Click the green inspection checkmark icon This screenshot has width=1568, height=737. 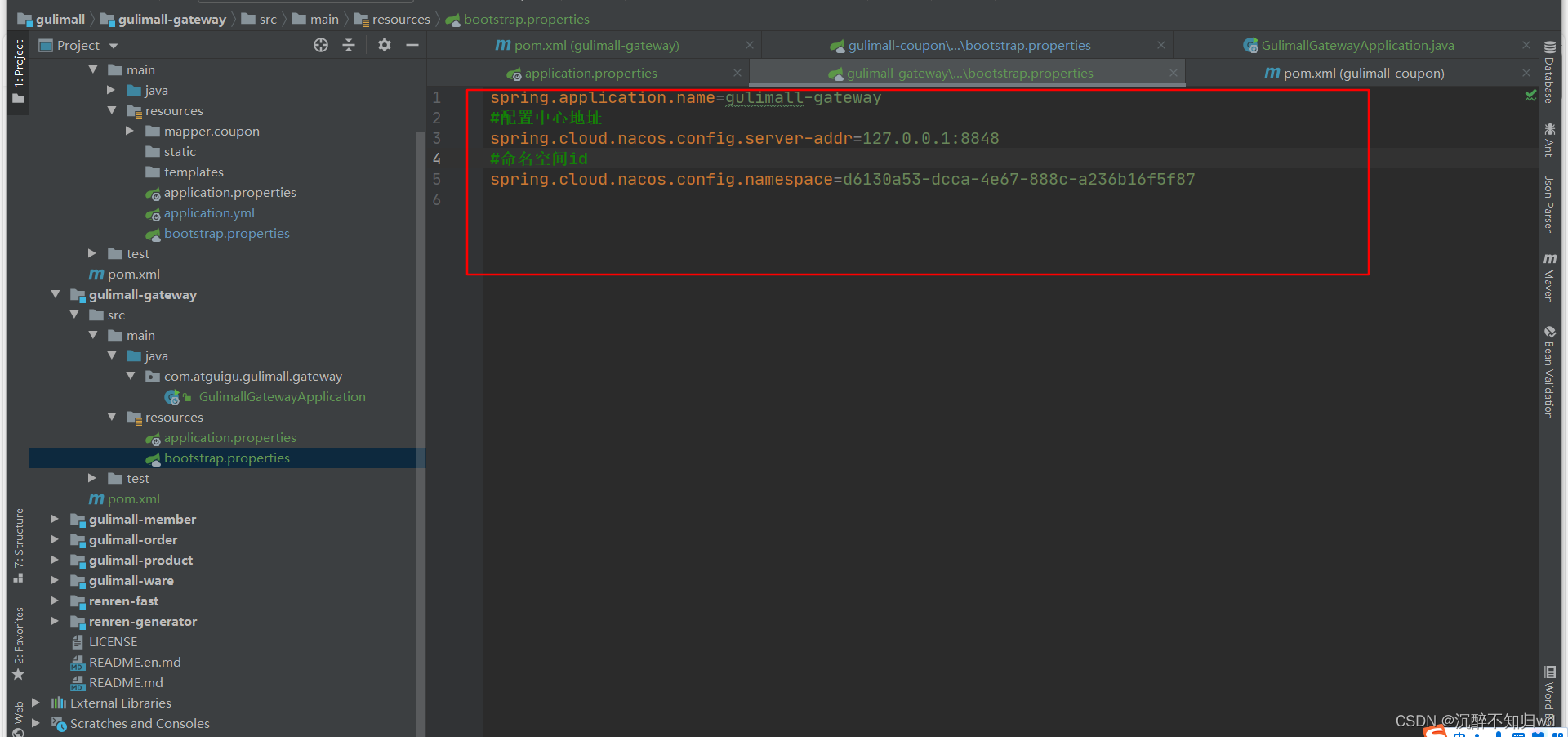click(x=1530, y=96)
